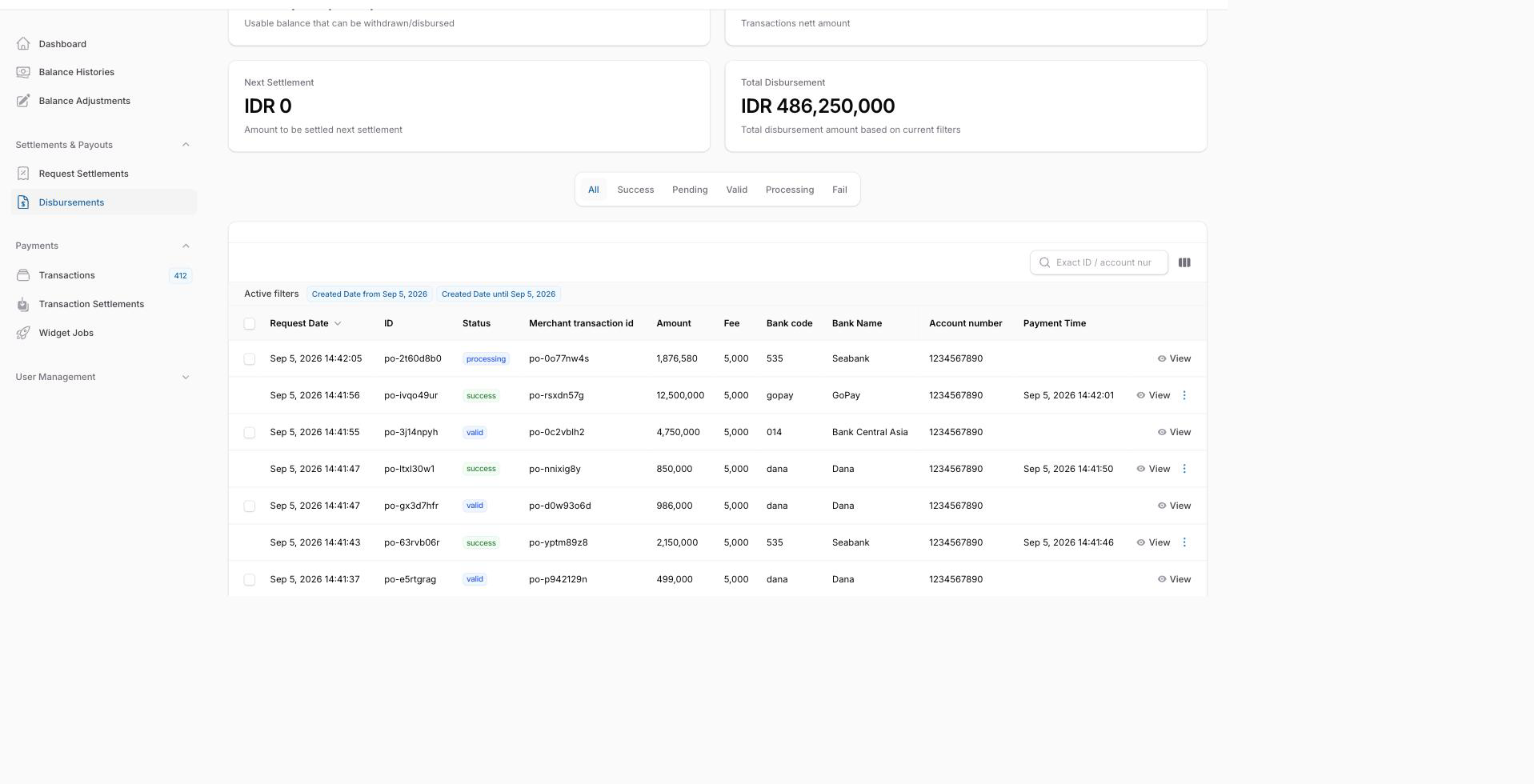The height and width of the screenshot is (784, 1534).
Task: Click the Amount column header
Action: tap(674, 323)
